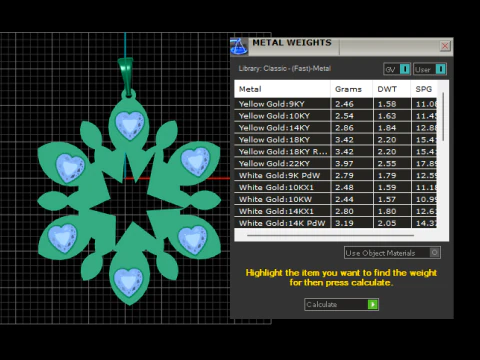The width and height of the screenshot is (480, 360).
Task: Click the 2.86 grams value for 14KY
Action: 344,128
